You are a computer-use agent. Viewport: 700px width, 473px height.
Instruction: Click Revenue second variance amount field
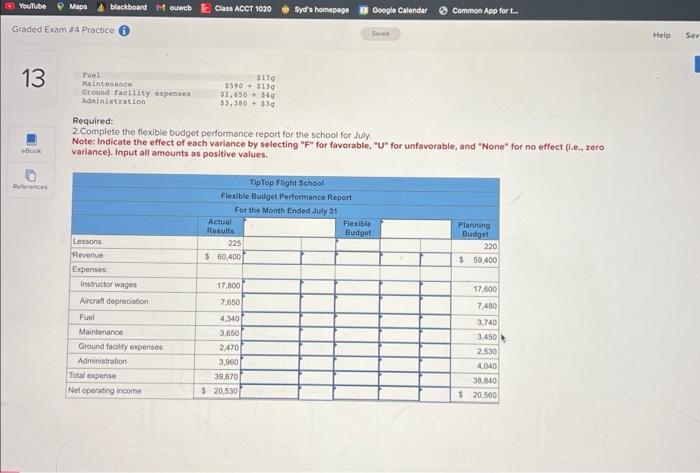pyautogui.click(x=400, y=259)
